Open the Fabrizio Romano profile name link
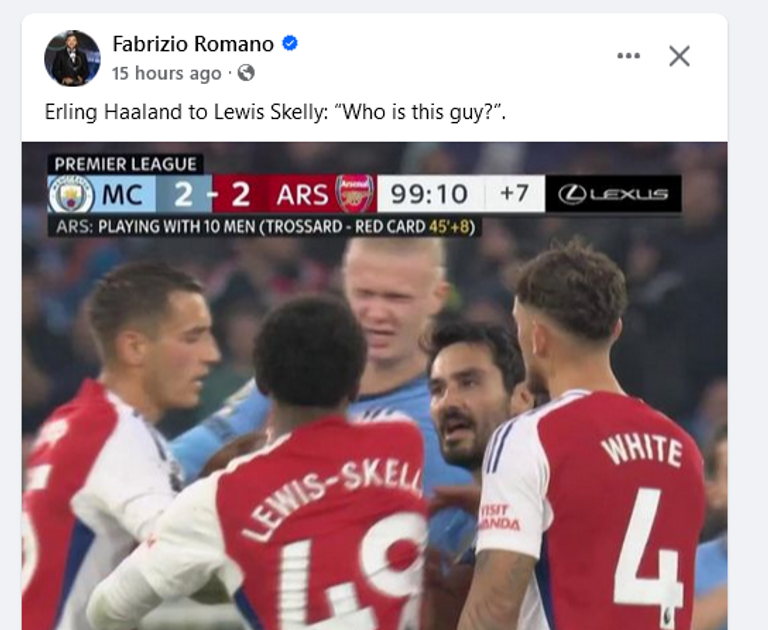This screenshot has height=630, width=768. tap(193, 44)
